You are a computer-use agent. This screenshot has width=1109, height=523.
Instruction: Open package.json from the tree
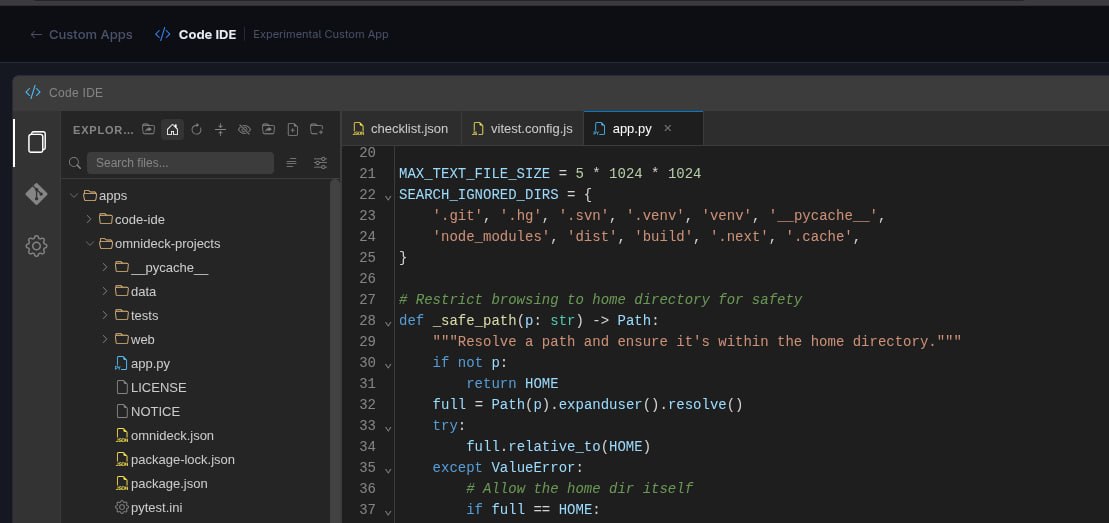pyautogui.click(x=169, y=484)
